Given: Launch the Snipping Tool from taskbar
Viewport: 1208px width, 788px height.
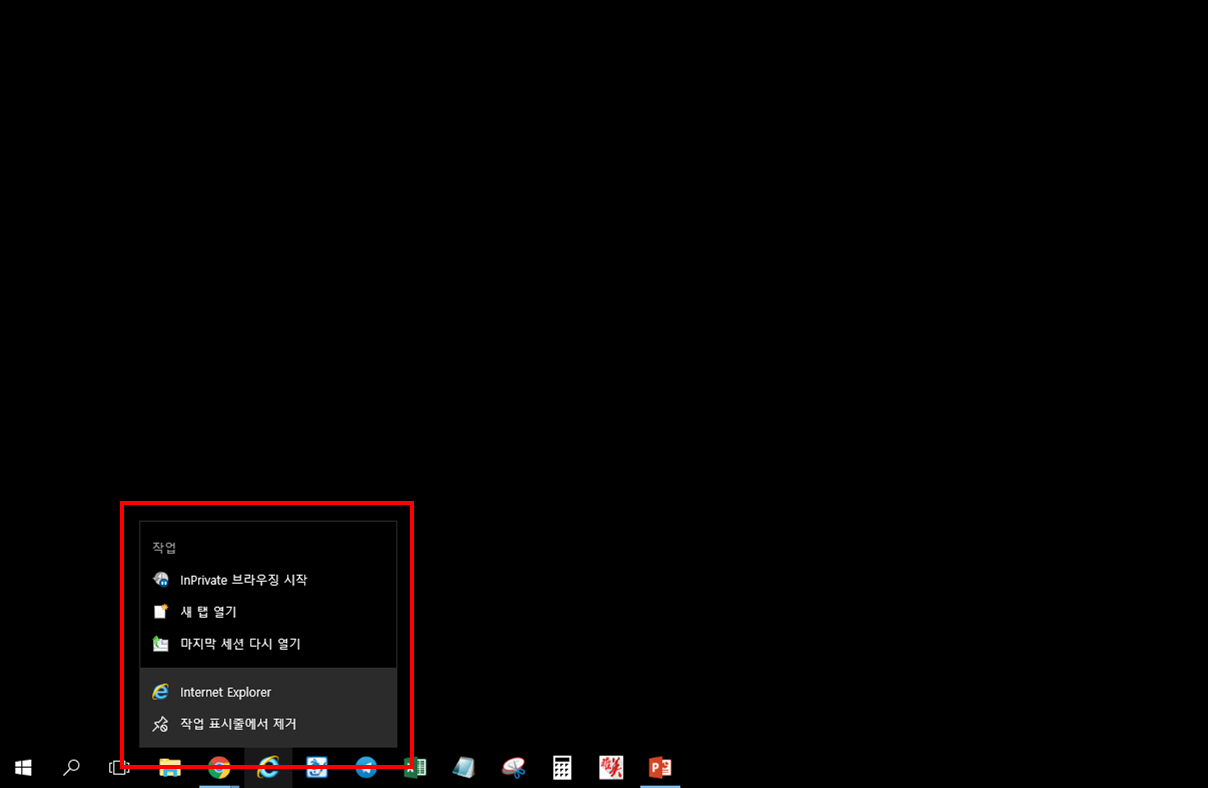Looking at the screenshot, I should [513, 767].
